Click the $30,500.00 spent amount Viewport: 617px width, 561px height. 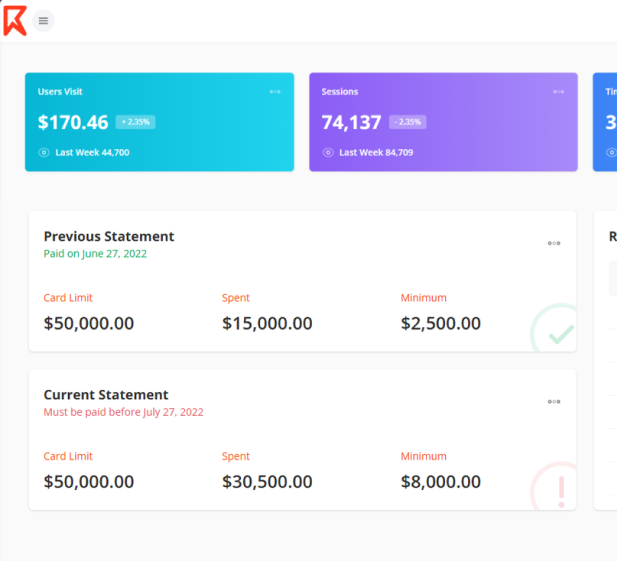(x=267, y=482)
